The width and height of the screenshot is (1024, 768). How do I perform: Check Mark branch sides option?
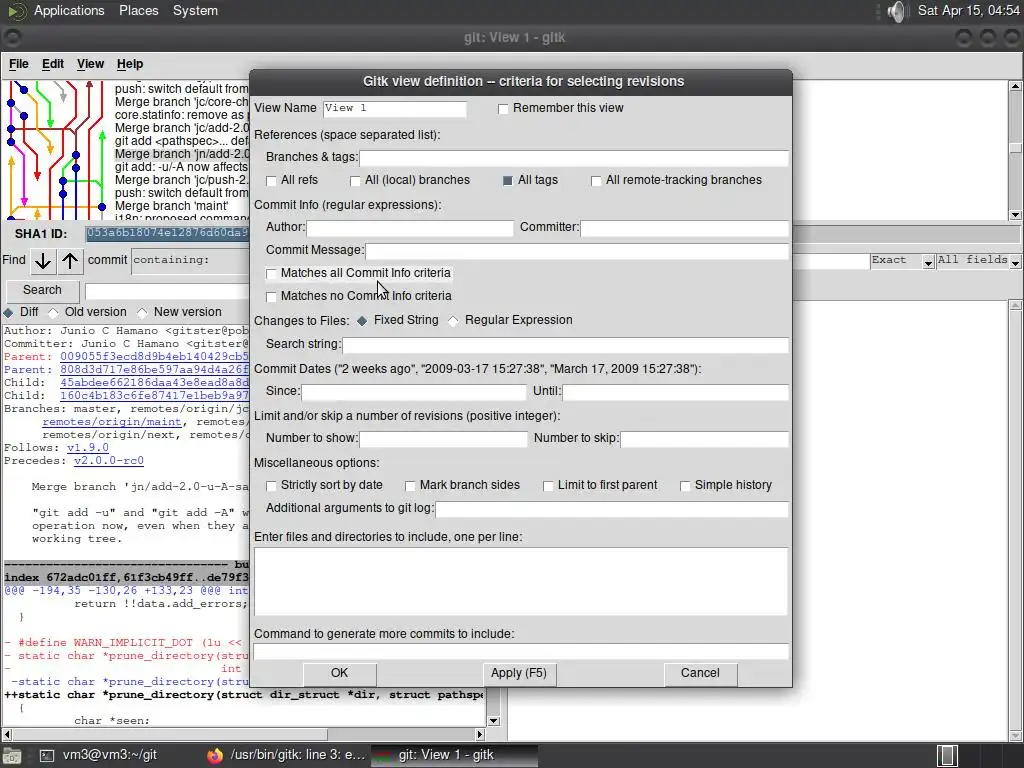coord(410,486)
